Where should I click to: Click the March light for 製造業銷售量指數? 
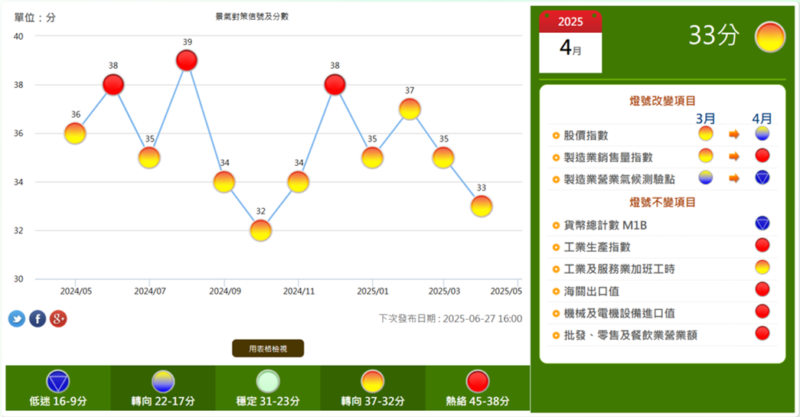(x=706, y=156)
